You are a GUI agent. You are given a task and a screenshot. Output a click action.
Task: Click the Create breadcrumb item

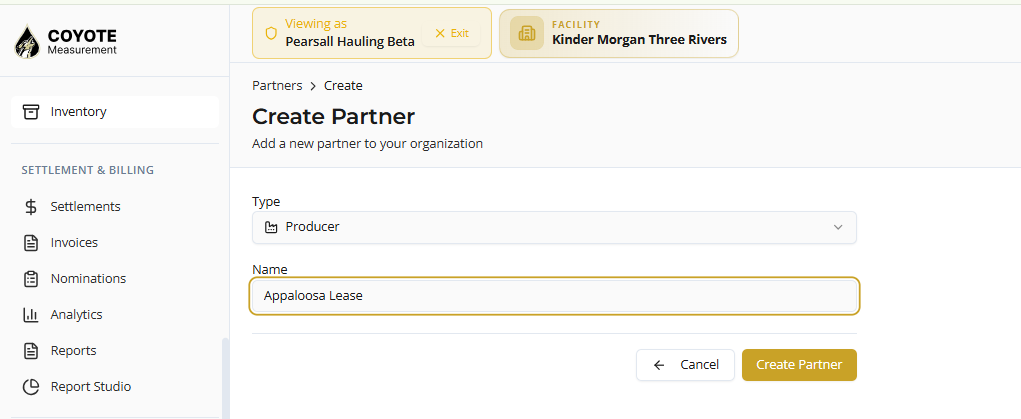[x=343, y=85]
